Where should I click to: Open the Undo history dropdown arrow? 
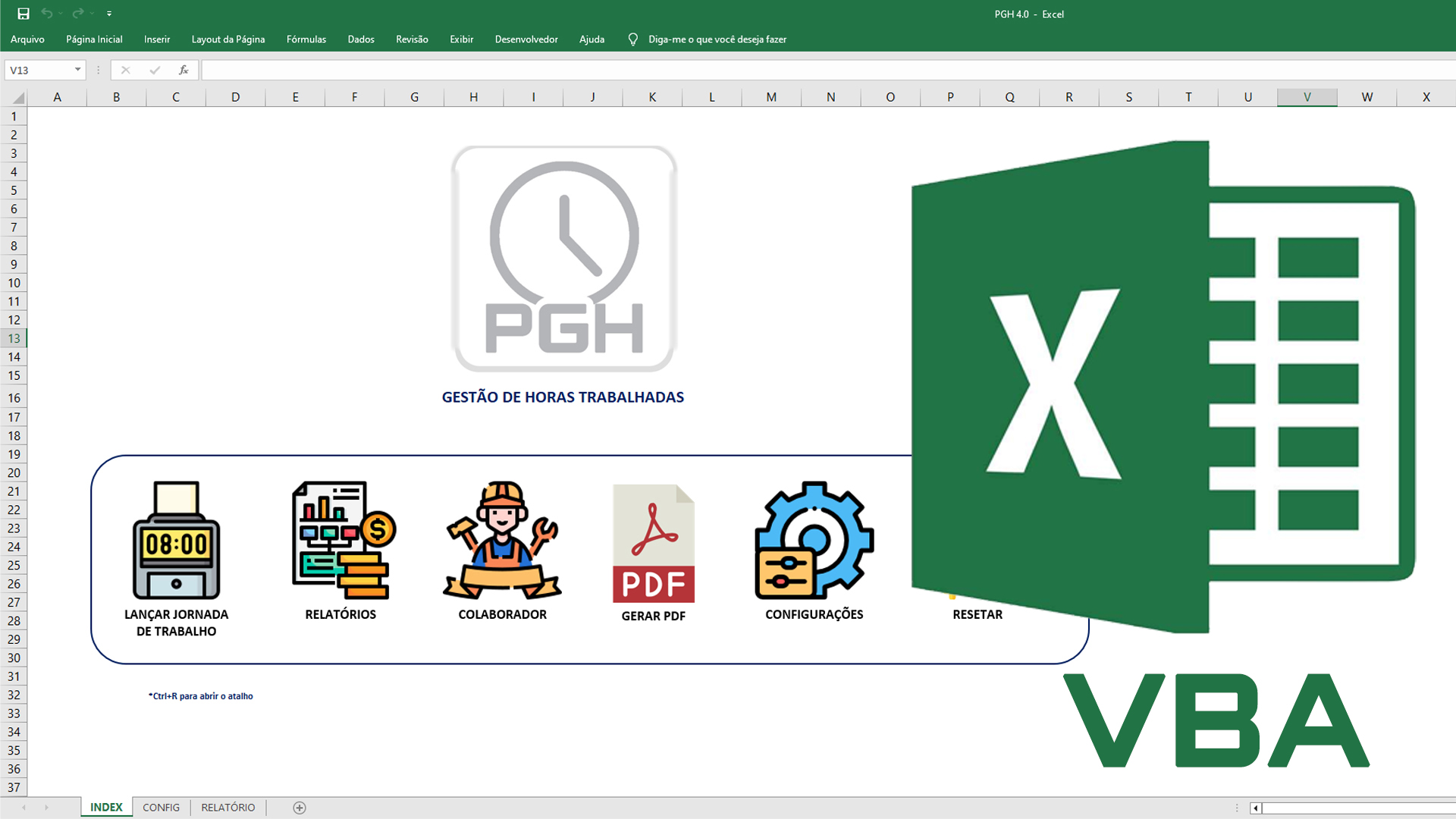pyautogui.click(x=61, y=14)
